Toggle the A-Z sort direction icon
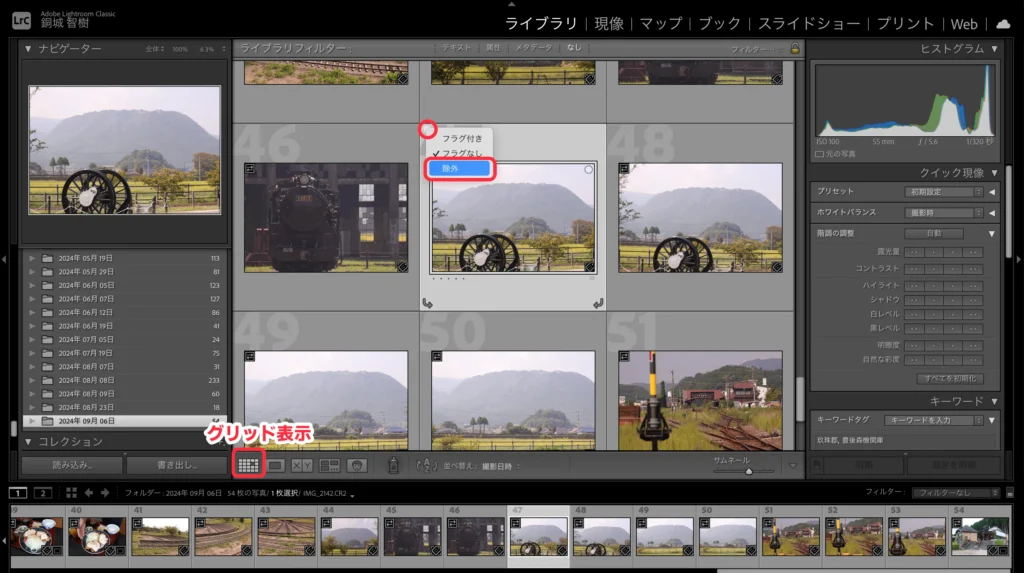Viewport: 1024px width, 573px height. point(426,465)
